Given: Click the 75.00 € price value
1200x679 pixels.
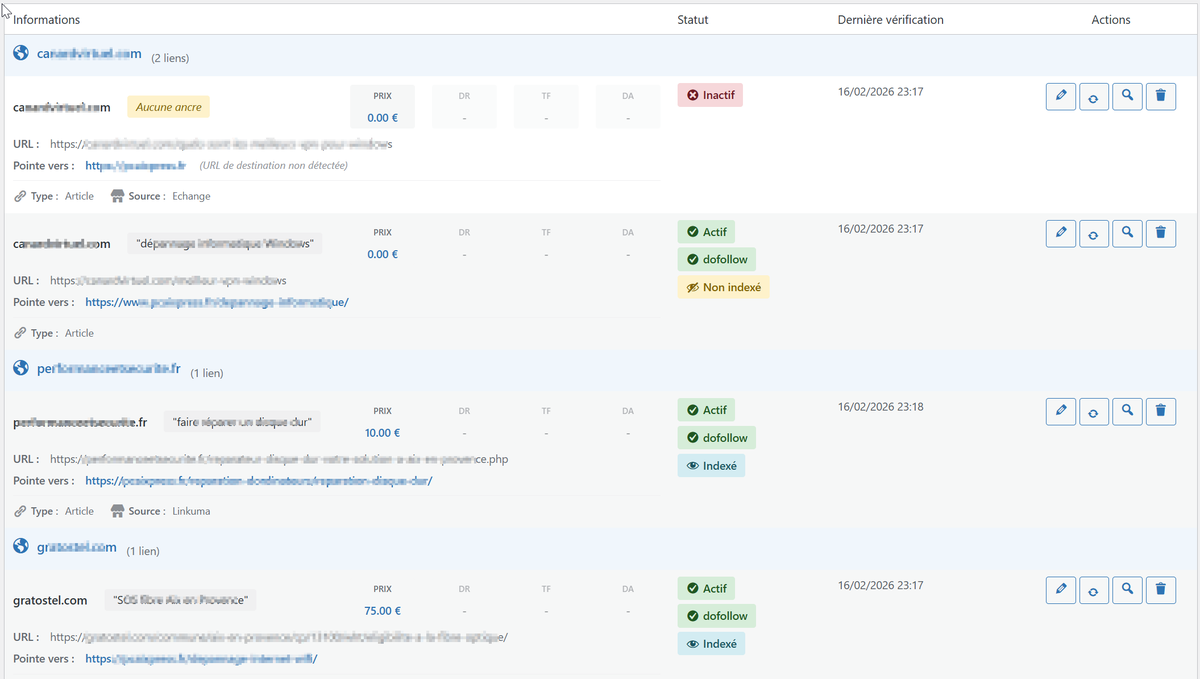Looking at the screenshot, I should [x=383, y=611].
